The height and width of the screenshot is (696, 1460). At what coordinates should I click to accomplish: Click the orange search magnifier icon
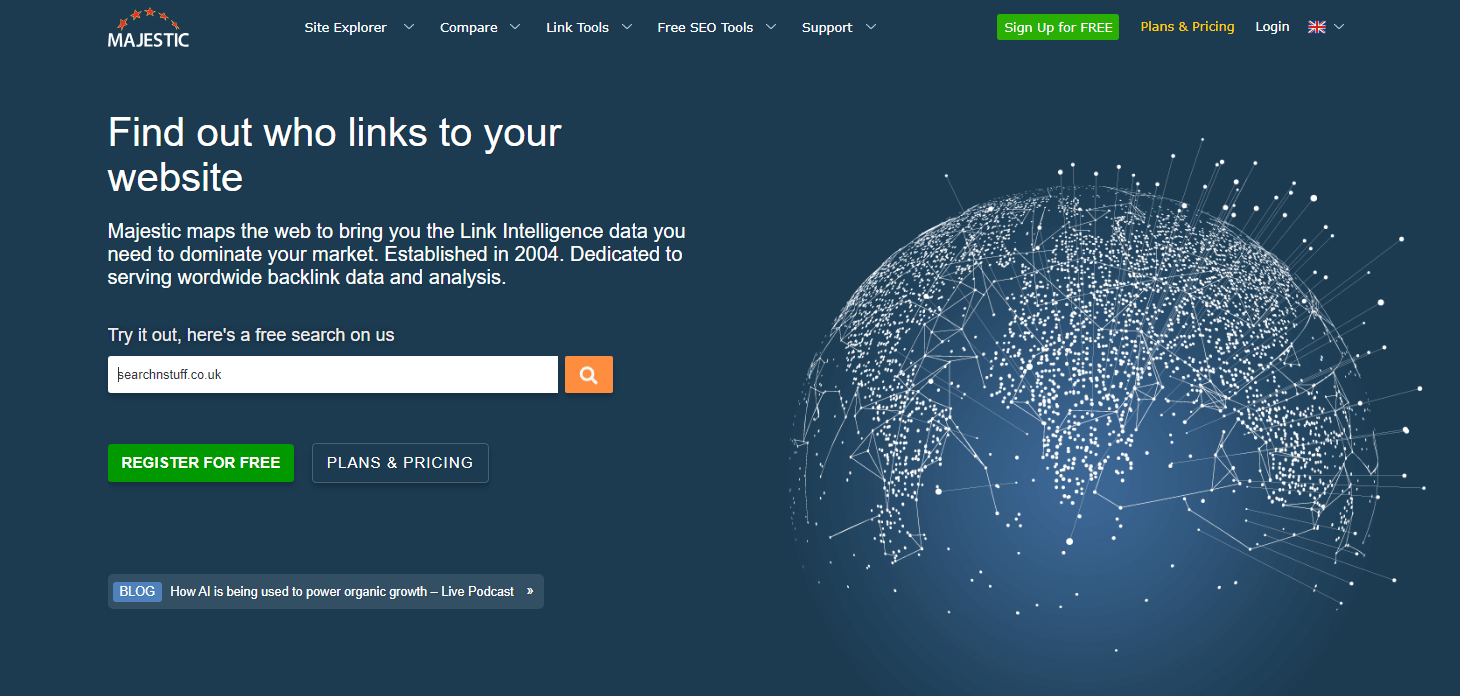coord(588,373)
